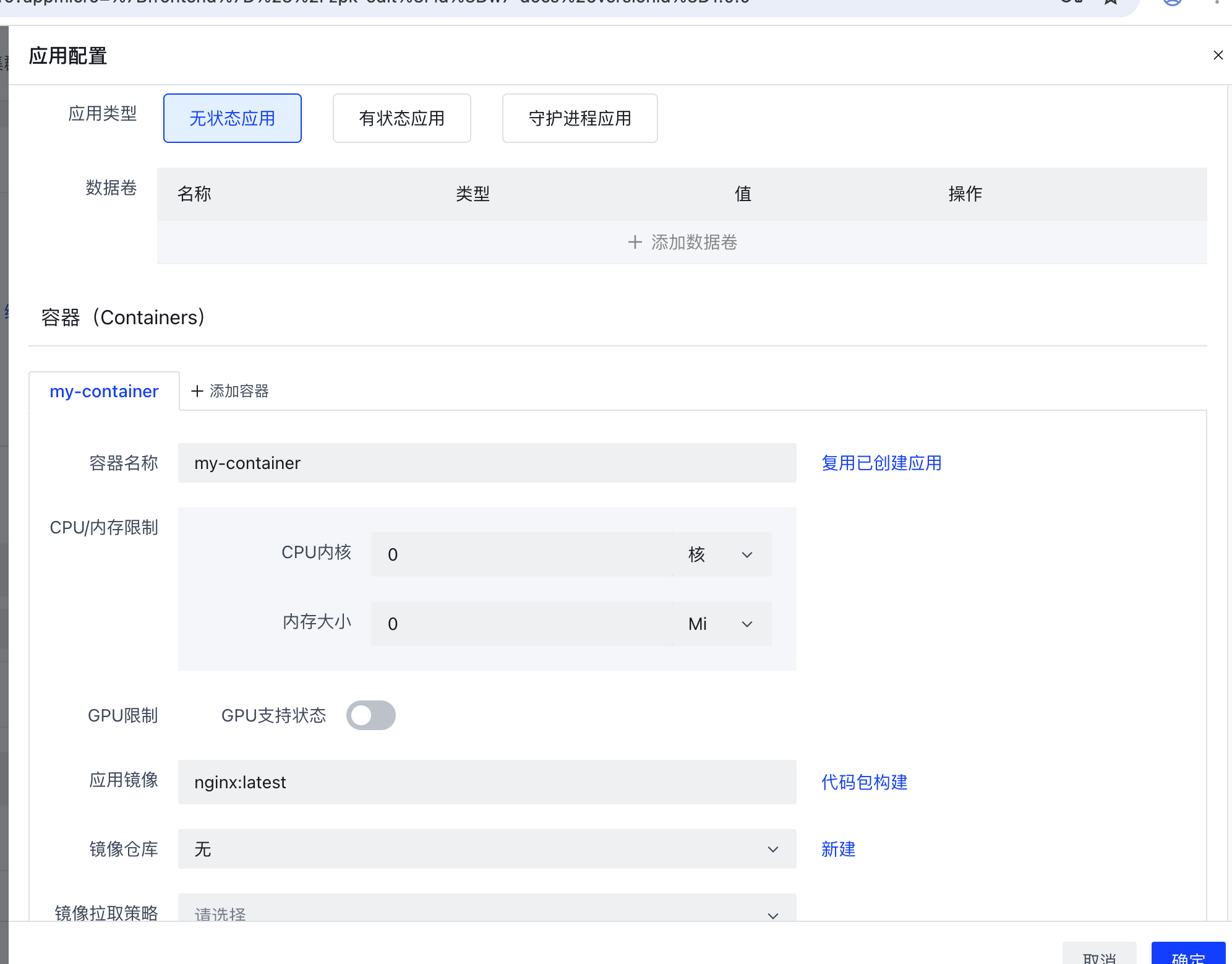Click the CPU内核 value input
The image size is (1232, 964).
(x=521, y=554)
